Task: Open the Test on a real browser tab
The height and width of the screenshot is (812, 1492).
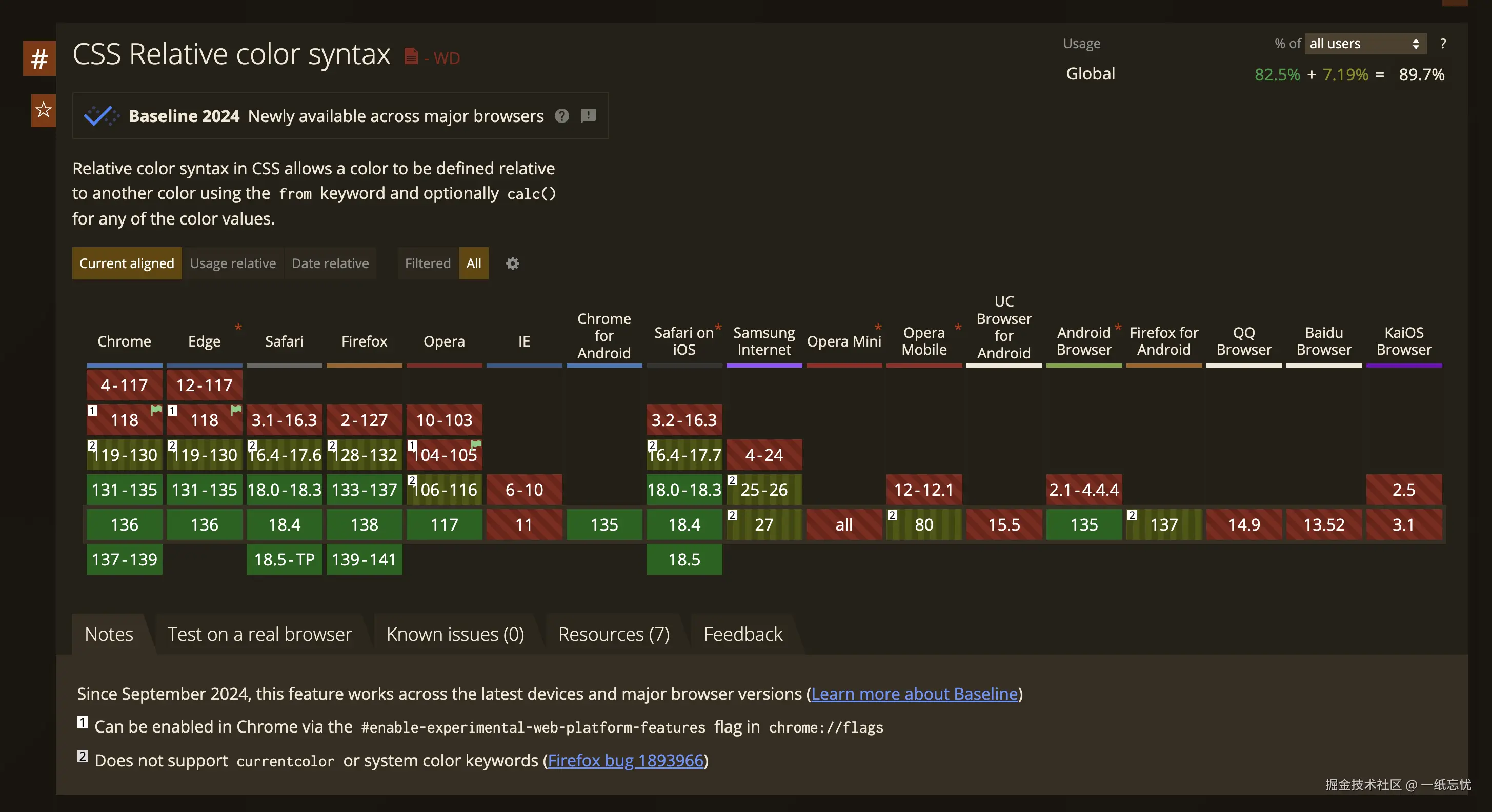Action: pos(259,634)
